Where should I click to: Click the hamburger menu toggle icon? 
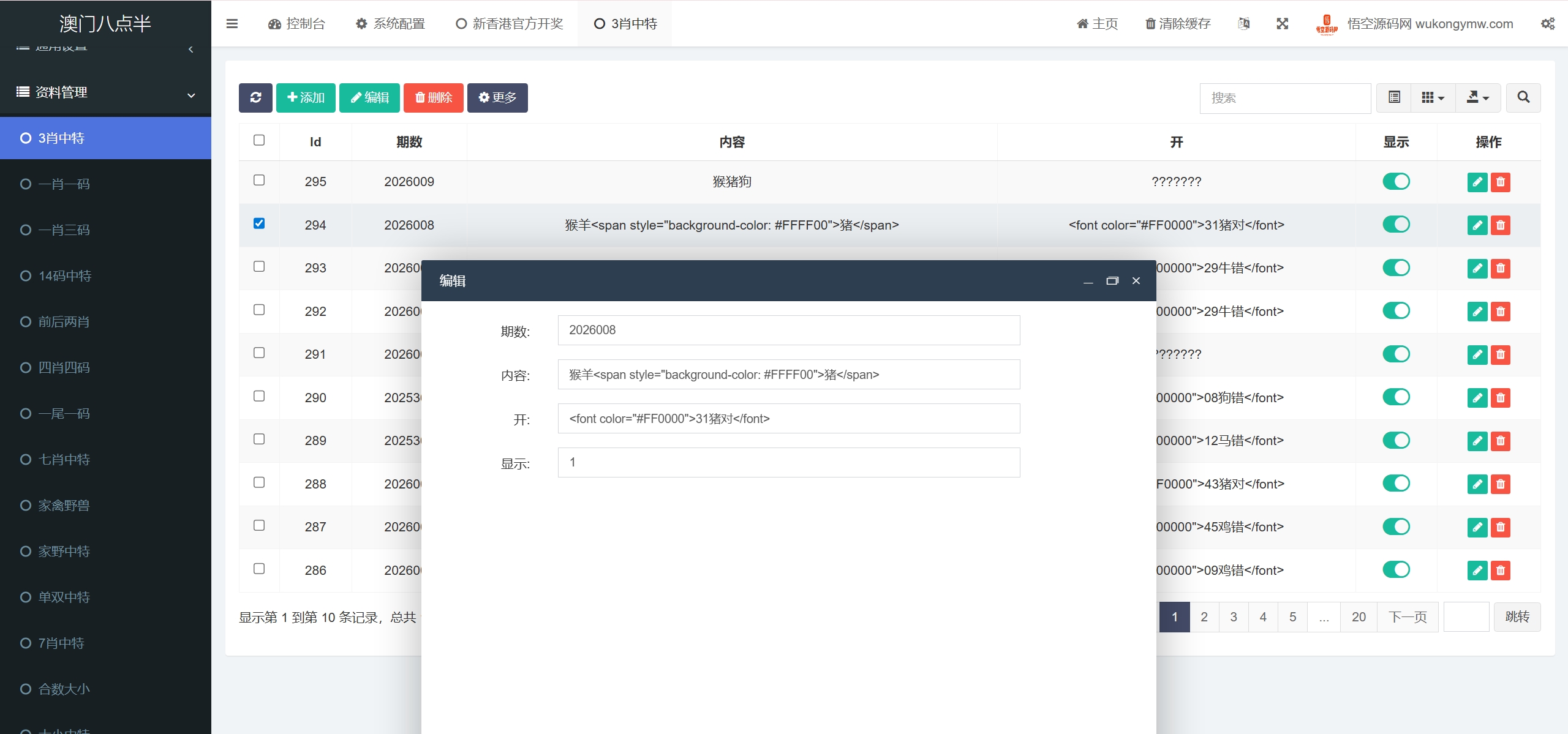tap(232, 24)
